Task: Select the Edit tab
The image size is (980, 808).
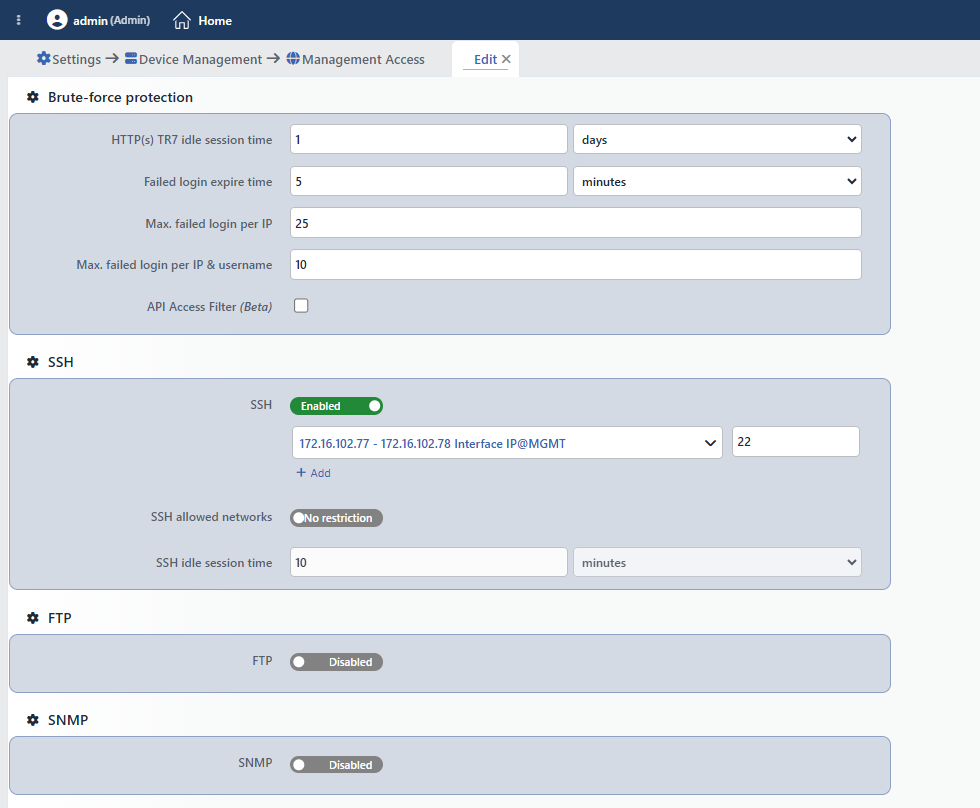Action: coord(485,59)
